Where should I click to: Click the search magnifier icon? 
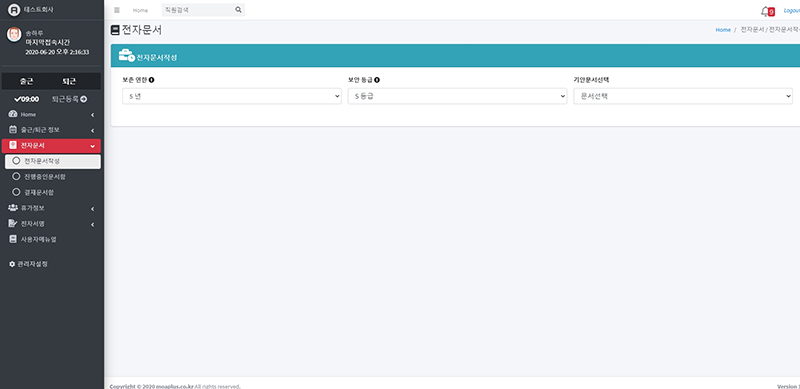tap(238, 10)
